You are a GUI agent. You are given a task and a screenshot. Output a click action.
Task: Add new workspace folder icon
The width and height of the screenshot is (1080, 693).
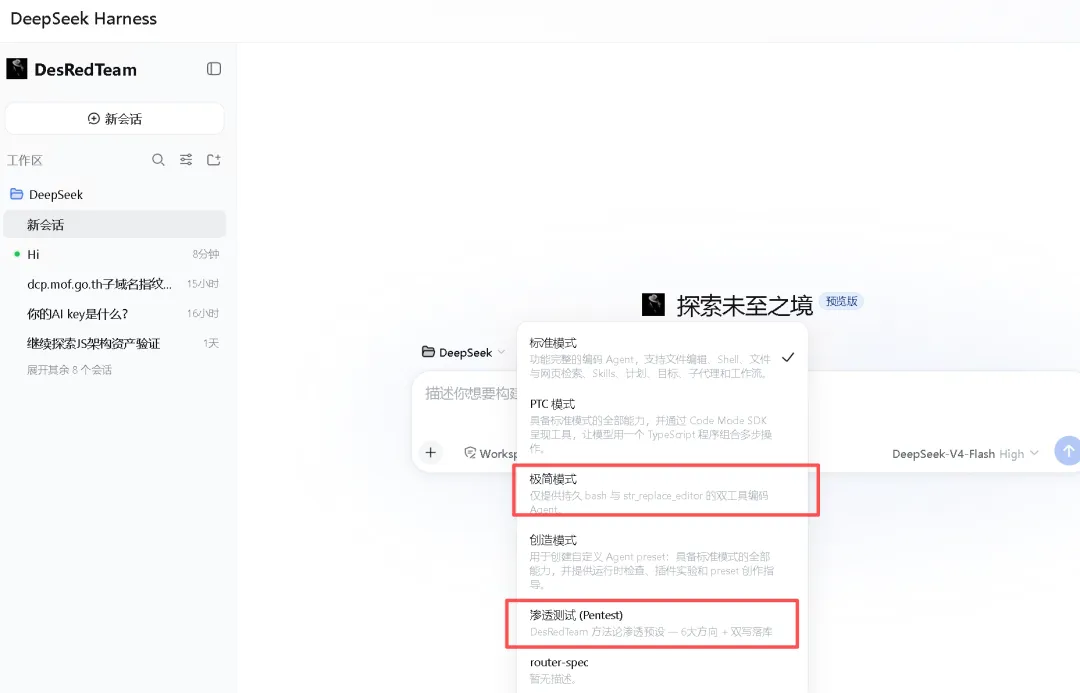tap(214, 160)
